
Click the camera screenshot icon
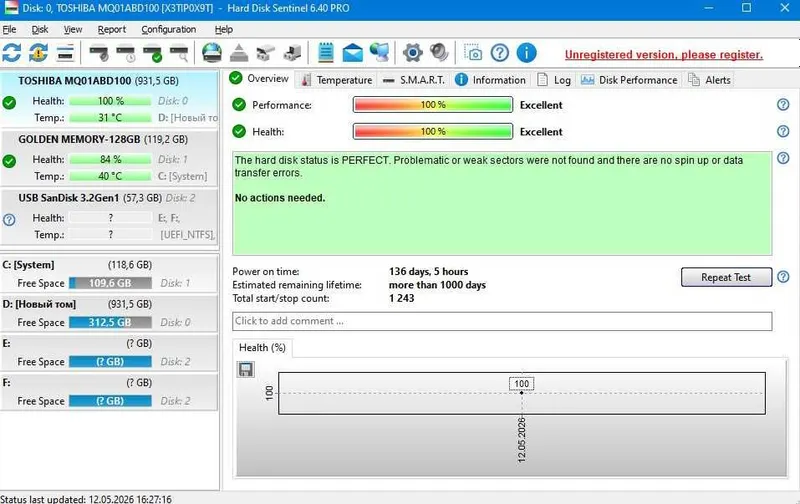pos(473,53)
